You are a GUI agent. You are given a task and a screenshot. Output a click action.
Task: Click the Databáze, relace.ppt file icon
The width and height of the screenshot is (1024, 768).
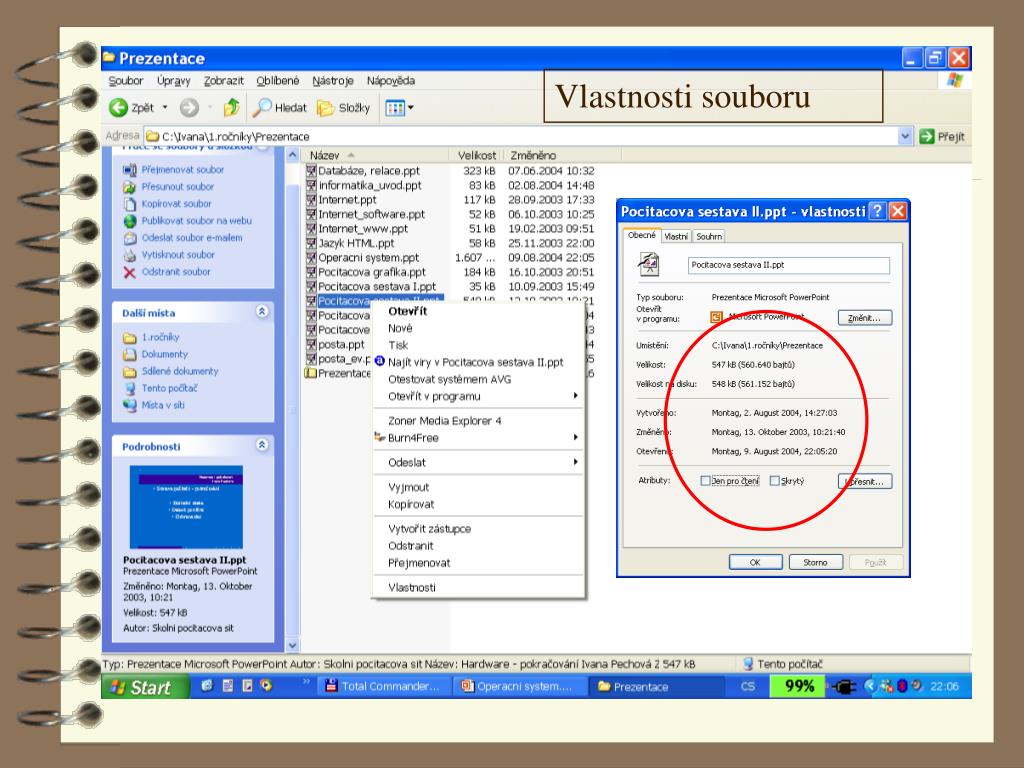tap(312, 171)
